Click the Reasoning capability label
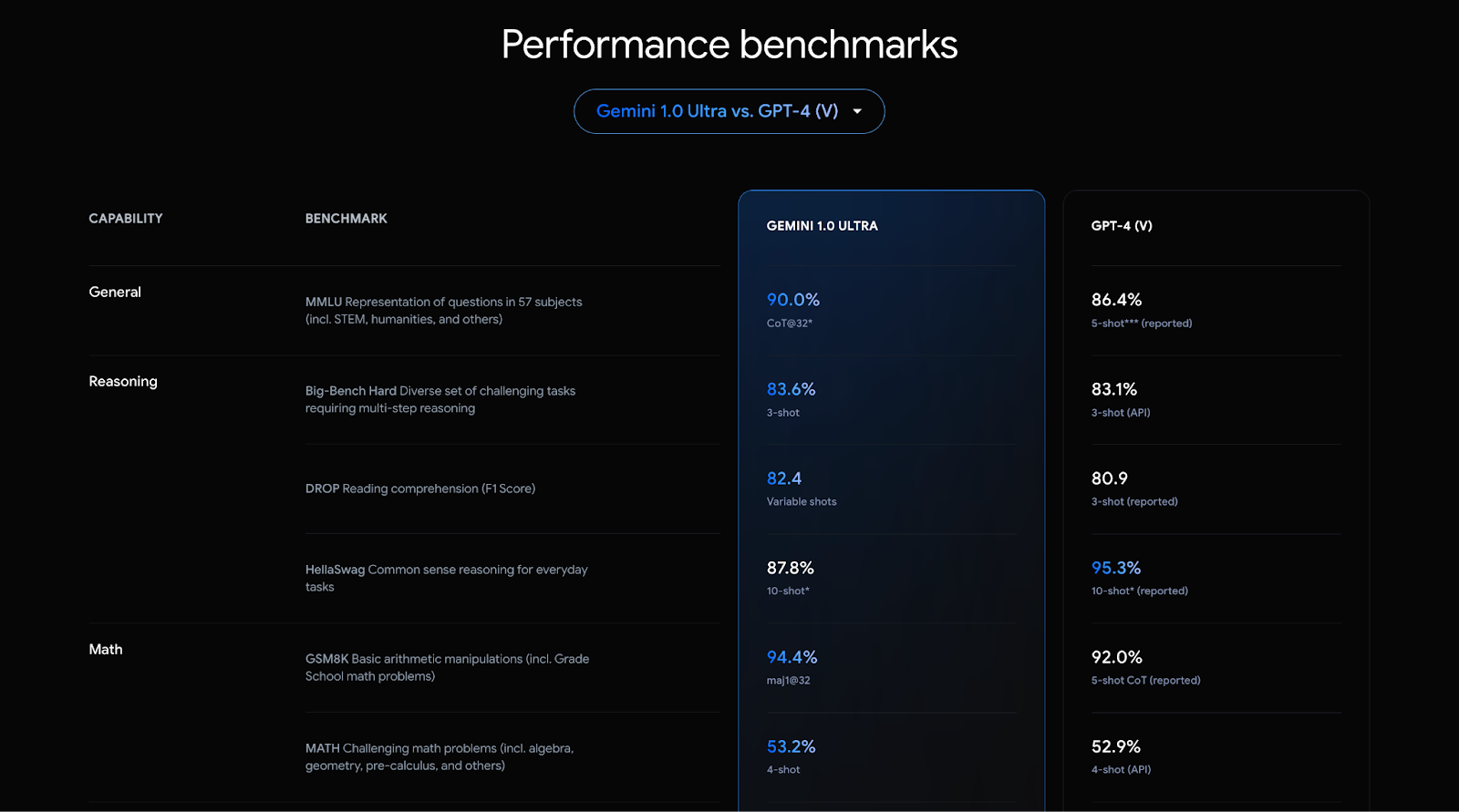Screen dimensions: 1459x812 point(123,381)
